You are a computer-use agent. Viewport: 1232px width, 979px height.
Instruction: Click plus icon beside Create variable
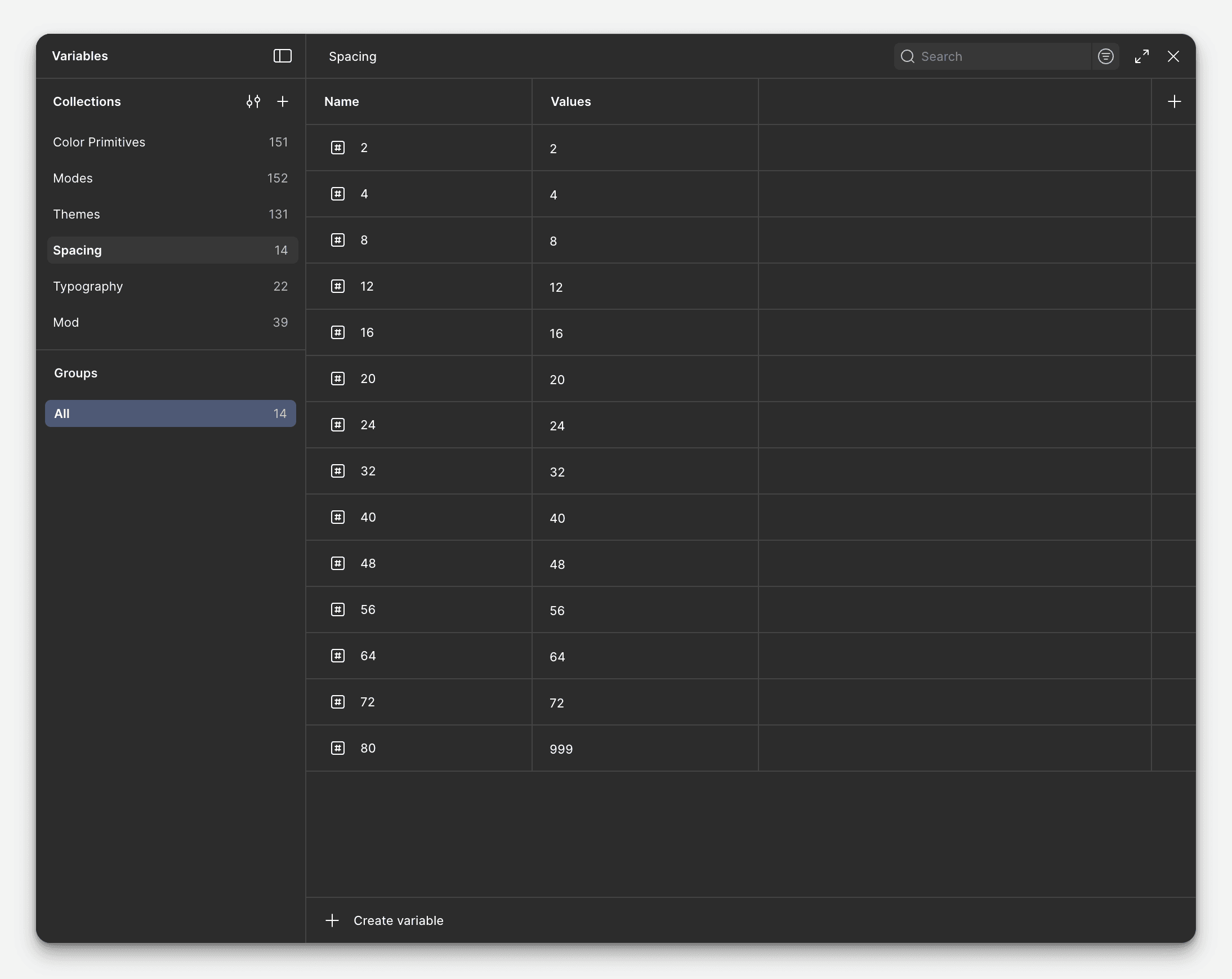pyautogui.click(x=332, y=921)
